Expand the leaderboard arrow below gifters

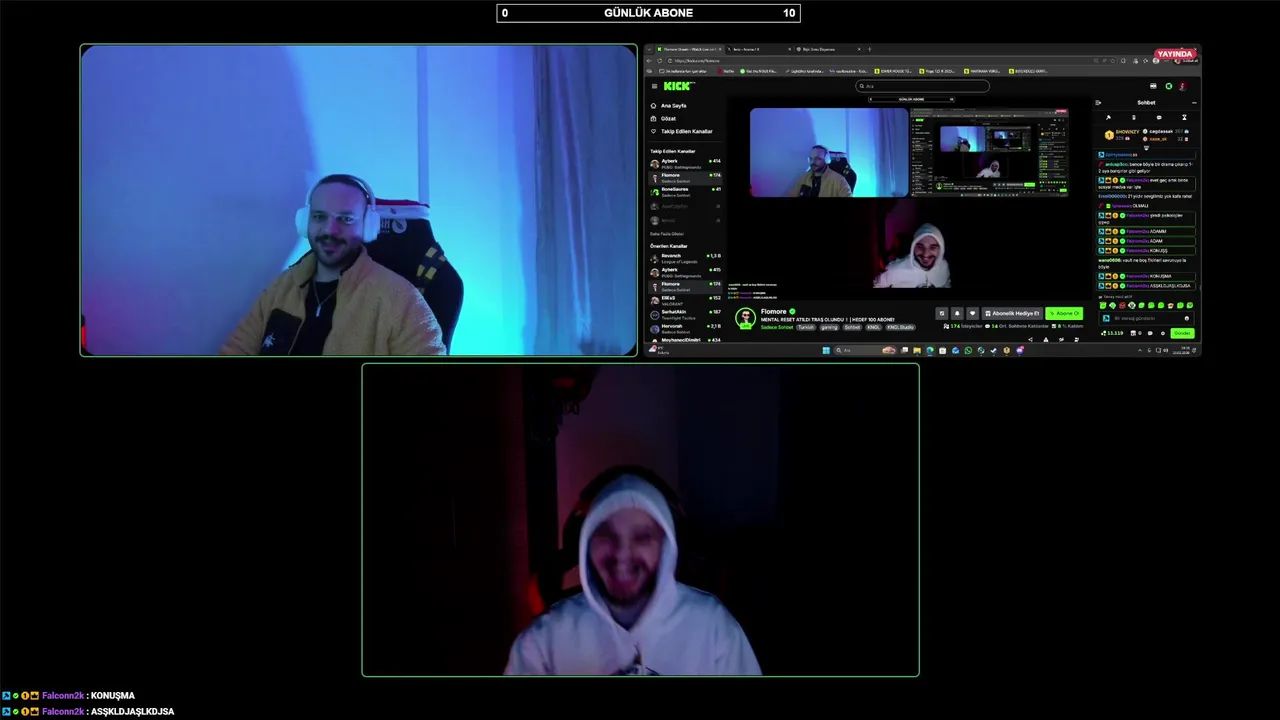1146,147
